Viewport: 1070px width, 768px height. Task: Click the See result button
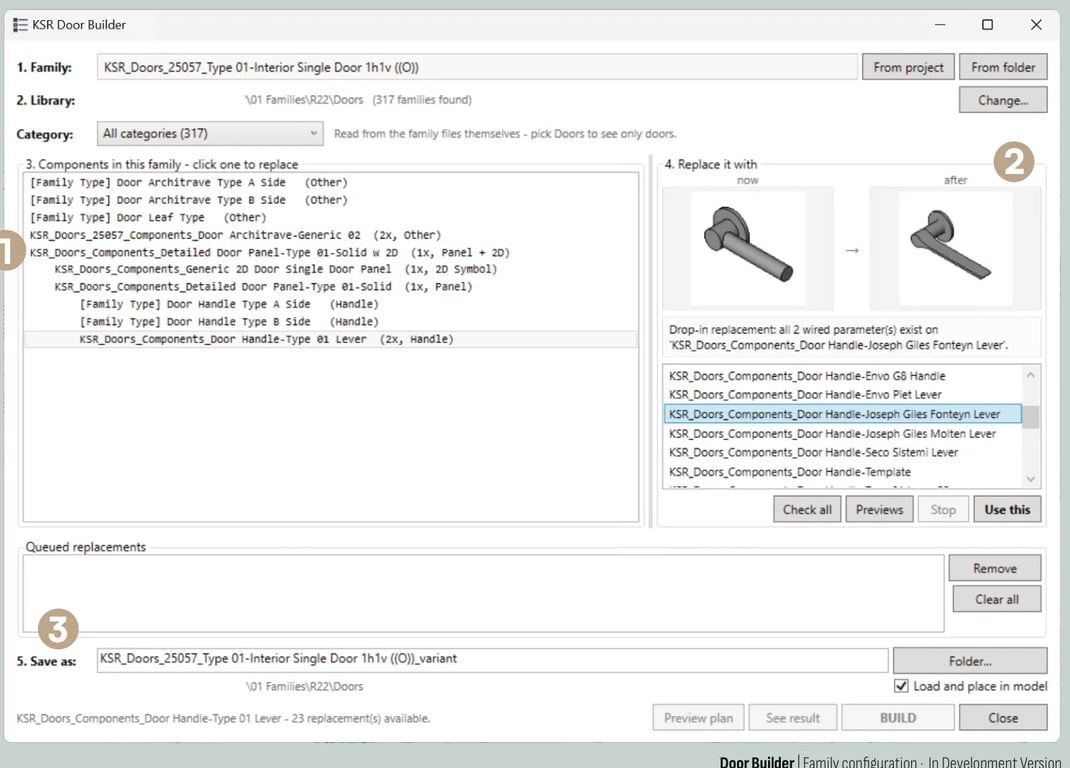[x=792, y=717]
